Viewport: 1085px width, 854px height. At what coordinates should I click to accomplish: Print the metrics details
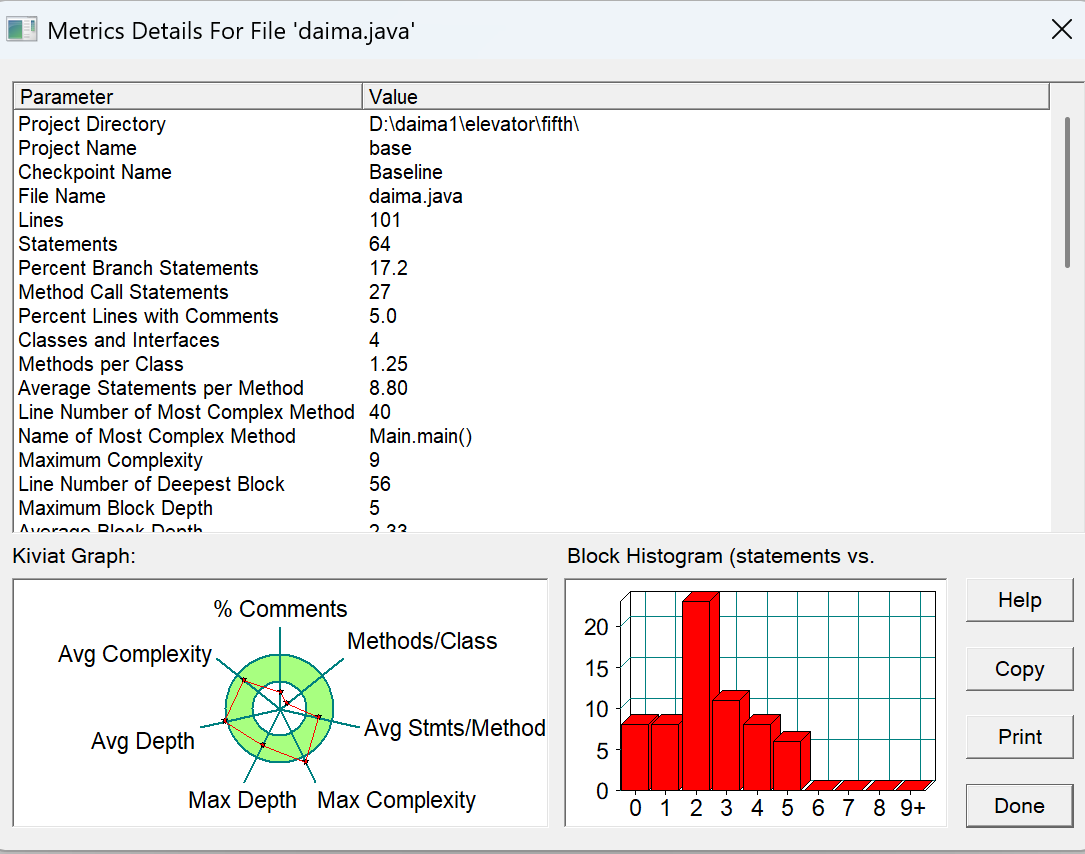click(x=1019, y=737)
